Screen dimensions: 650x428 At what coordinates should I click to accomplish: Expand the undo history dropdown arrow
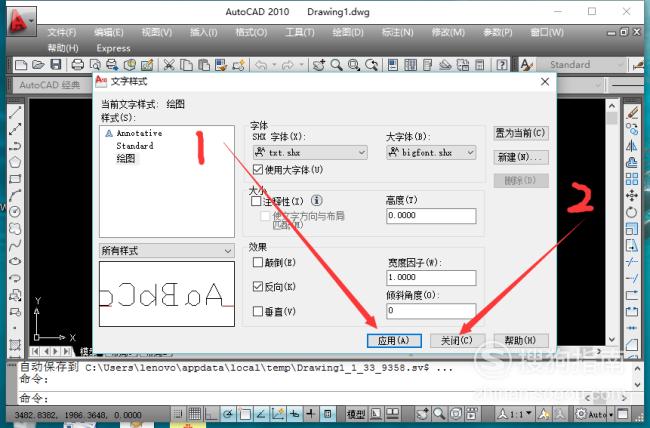click(x=274, y=65)
